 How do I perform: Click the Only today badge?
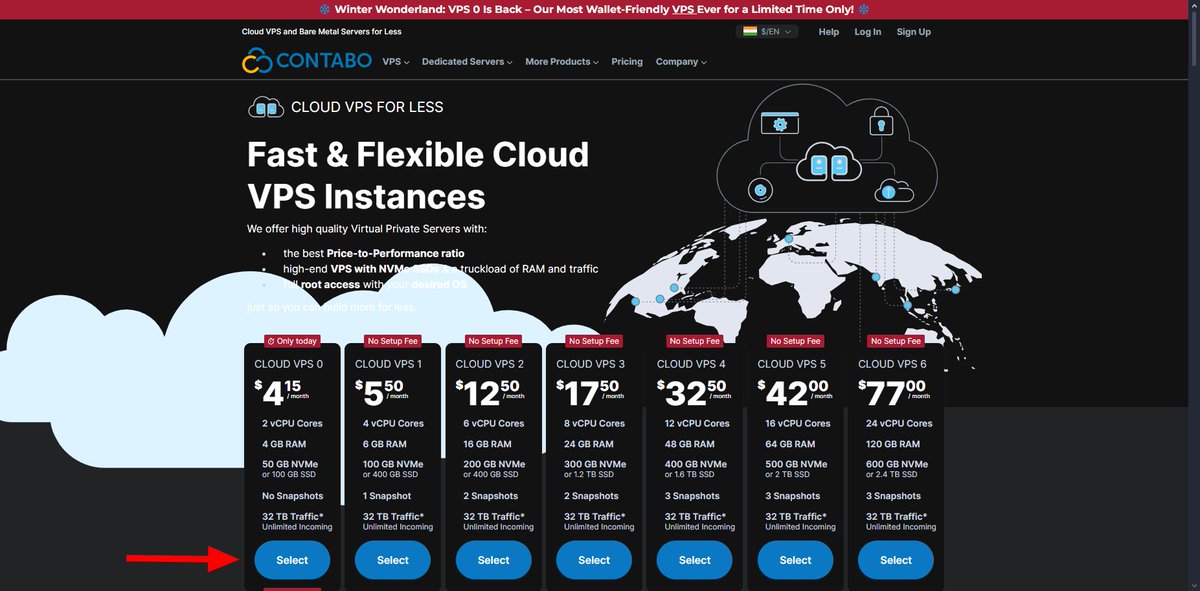292,341
